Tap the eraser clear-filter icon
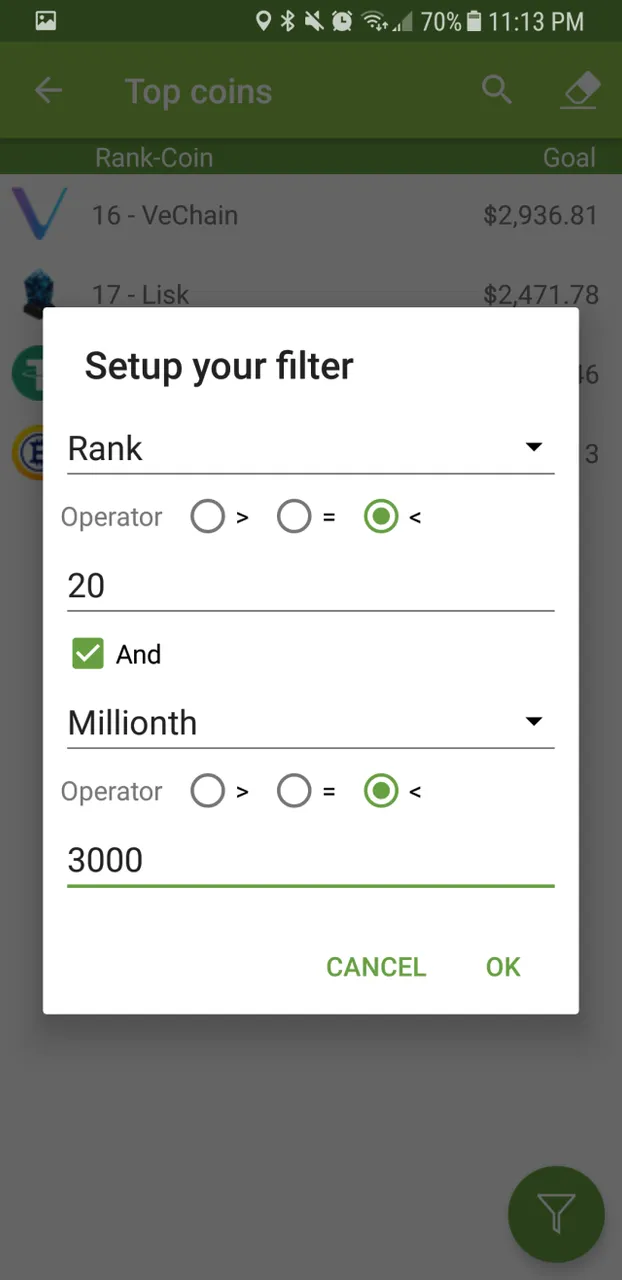 (580, 90)
